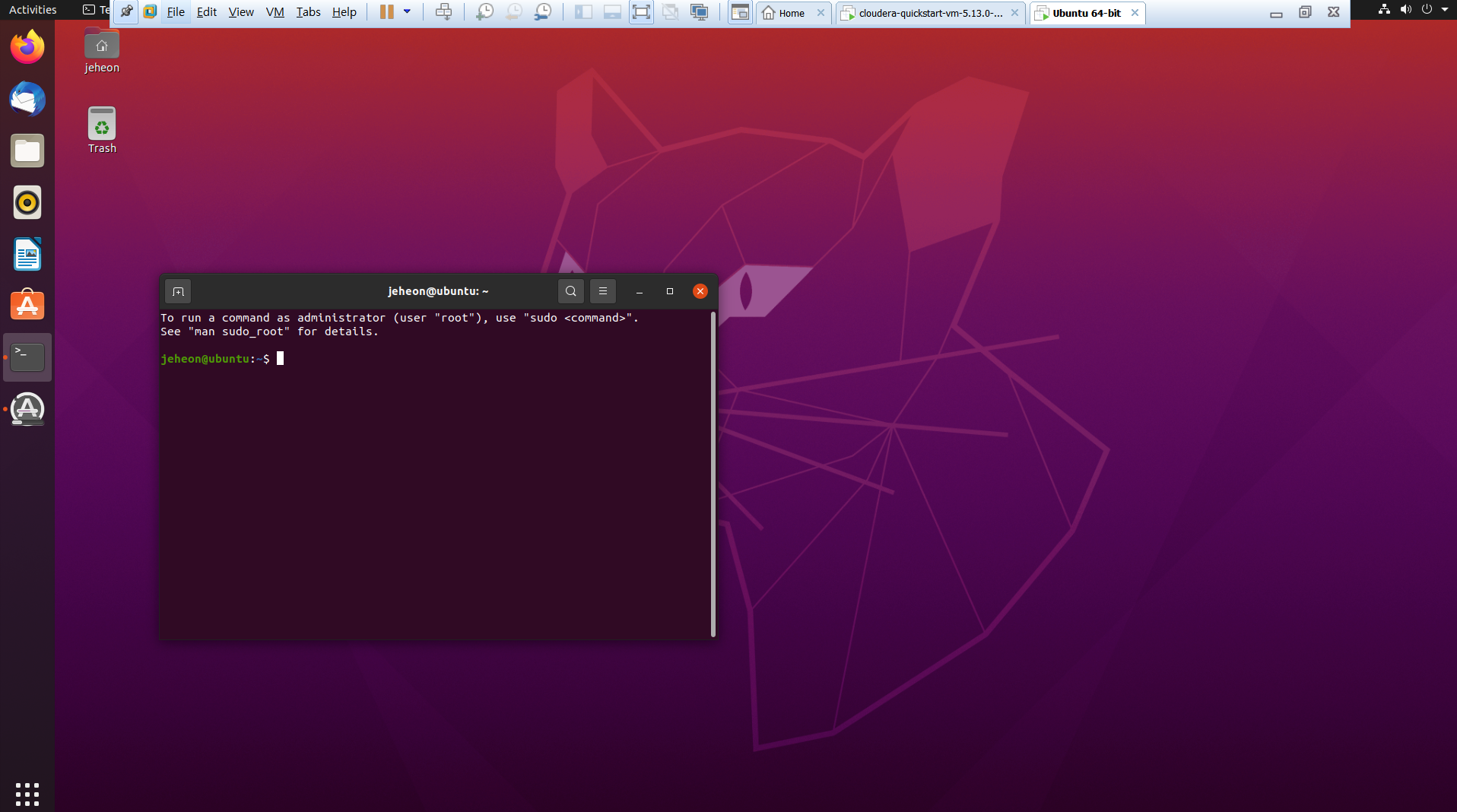Open the snapshot manager icon
This screenshot has height=812, width=1457.
[x=543, y=11]
